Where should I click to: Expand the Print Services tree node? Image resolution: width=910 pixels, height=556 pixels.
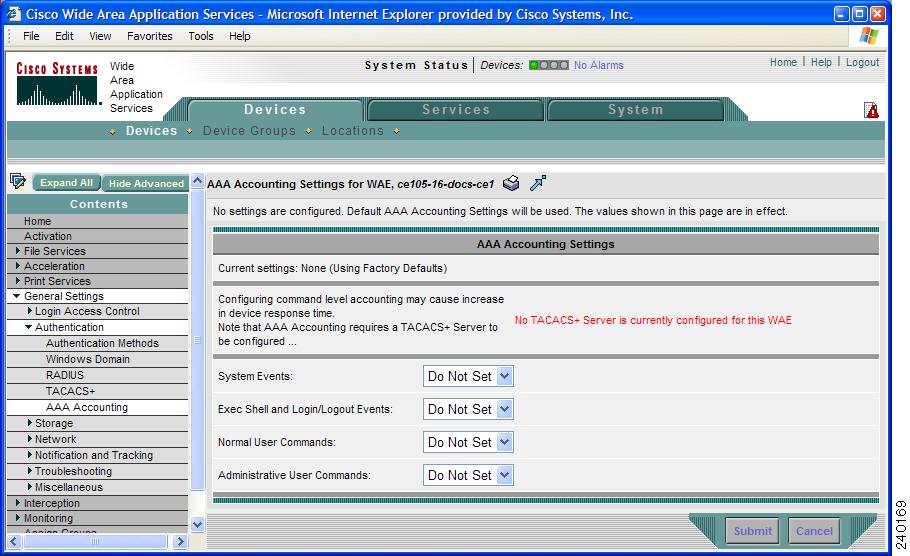pyautogui.click(x=18, y=281)
